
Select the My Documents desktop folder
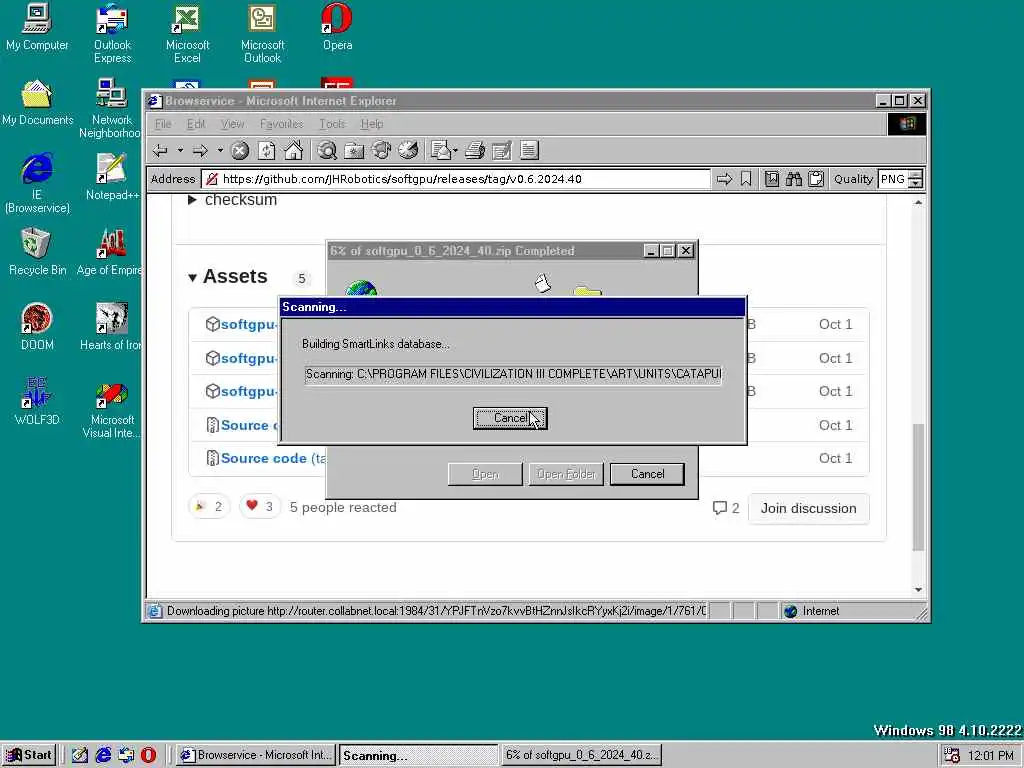pyautogui.click(x=37, y=103)
